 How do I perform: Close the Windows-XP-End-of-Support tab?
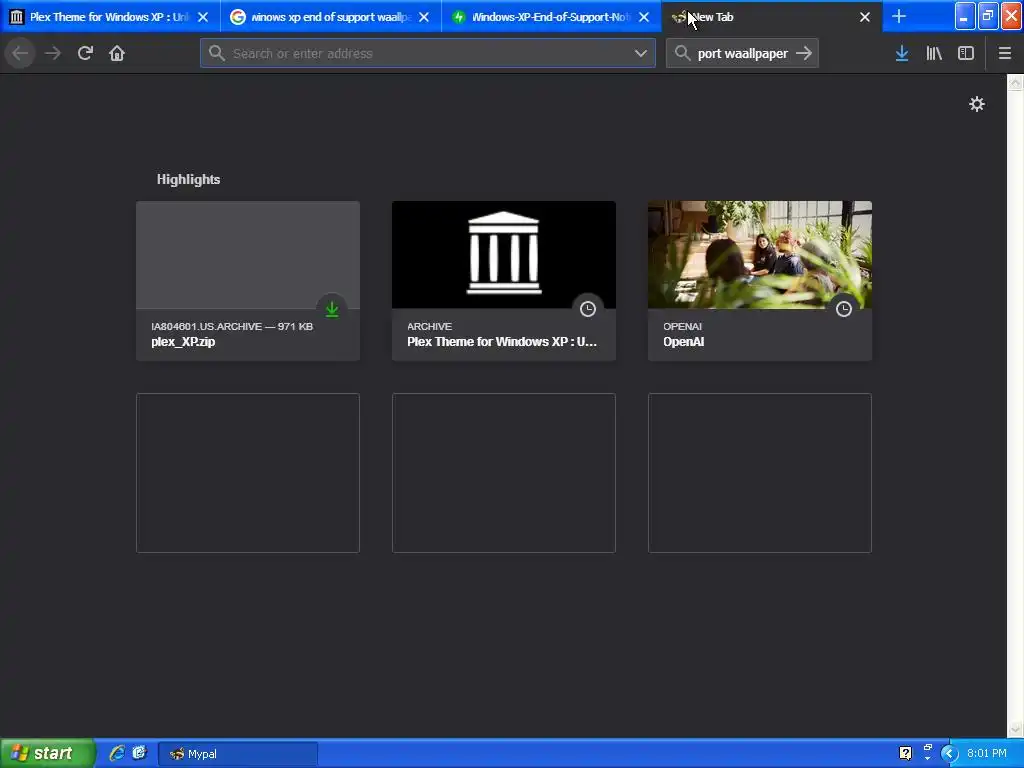644,17
